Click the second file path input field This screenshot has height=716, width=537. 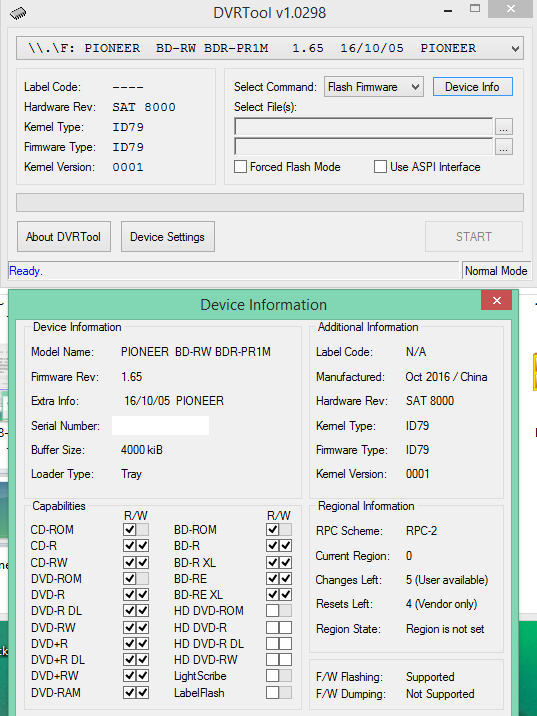(x=363, y=147)
